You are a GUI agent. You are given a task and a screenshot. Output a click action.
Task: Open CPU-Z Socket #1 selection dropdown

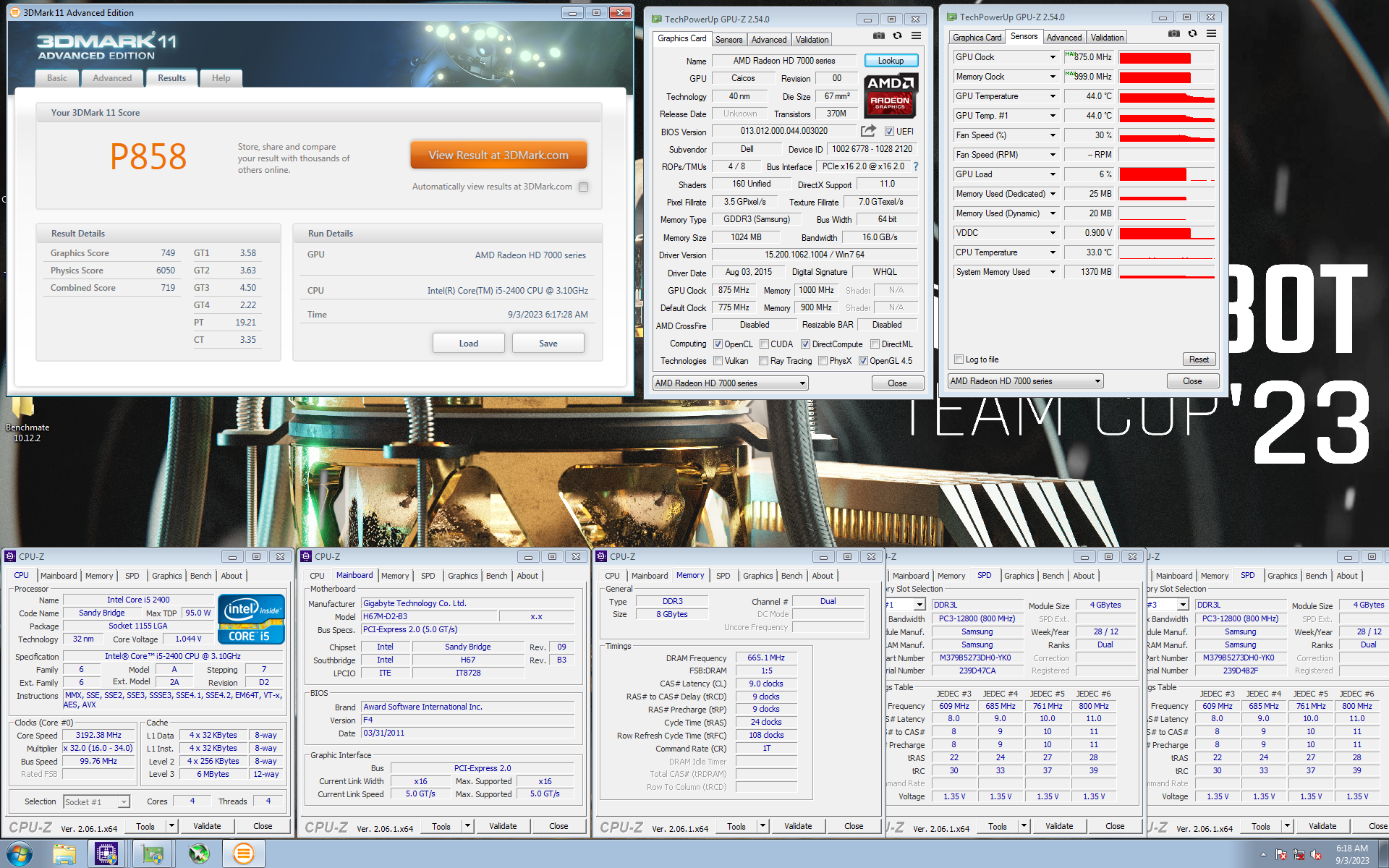(x=96, y=801)
